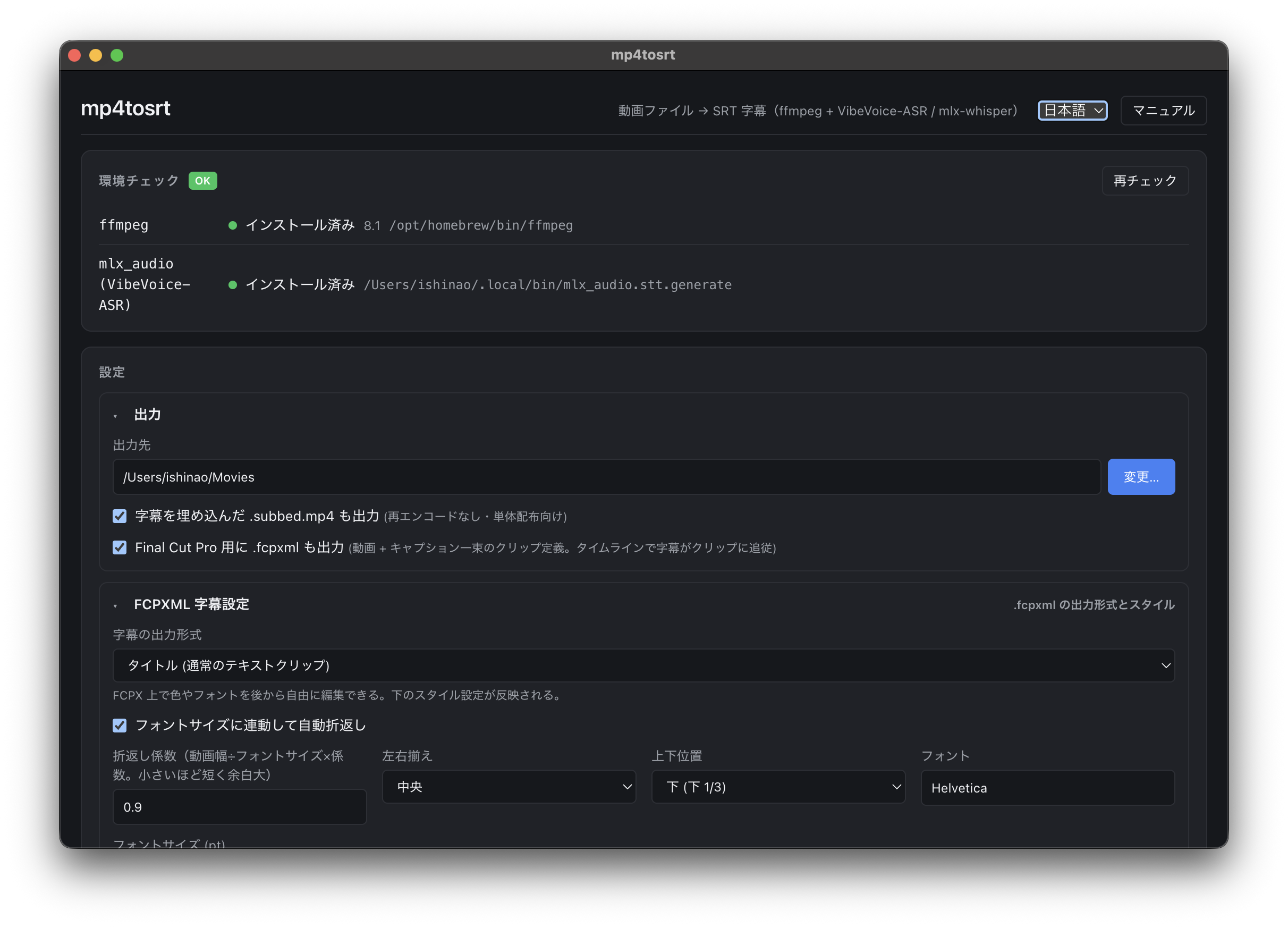The width and height of the screenshot is (1288, 927).
Task: Click the 折返し係数 field containing 0.9
Action: click(240, 806)
